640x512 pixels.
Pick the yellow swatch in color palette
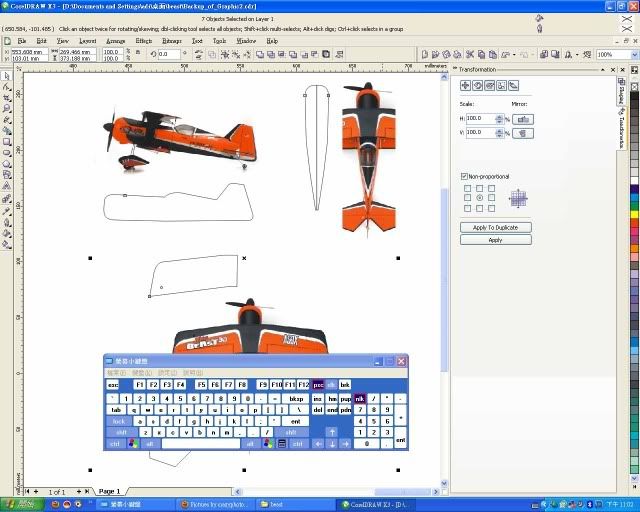[634, 214]
